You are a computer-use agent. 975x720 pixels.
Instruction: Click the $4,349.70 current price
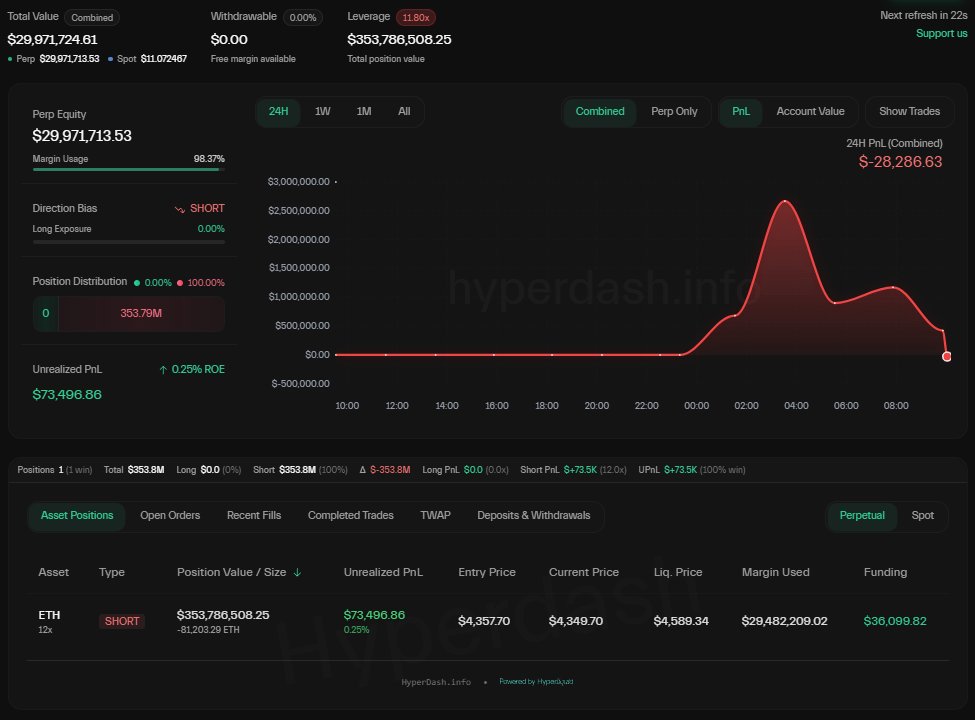576,621
